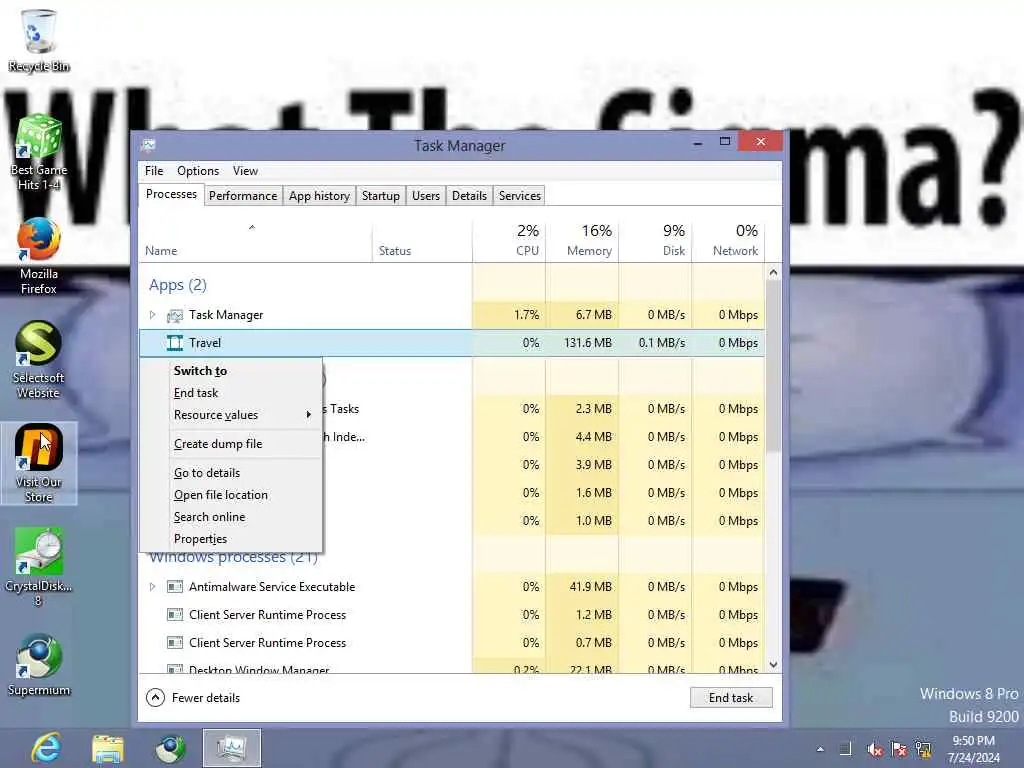Click the taskbar clock showing 9:50 PM
This screenshot has height=768, width=1024.
point(973,749)
